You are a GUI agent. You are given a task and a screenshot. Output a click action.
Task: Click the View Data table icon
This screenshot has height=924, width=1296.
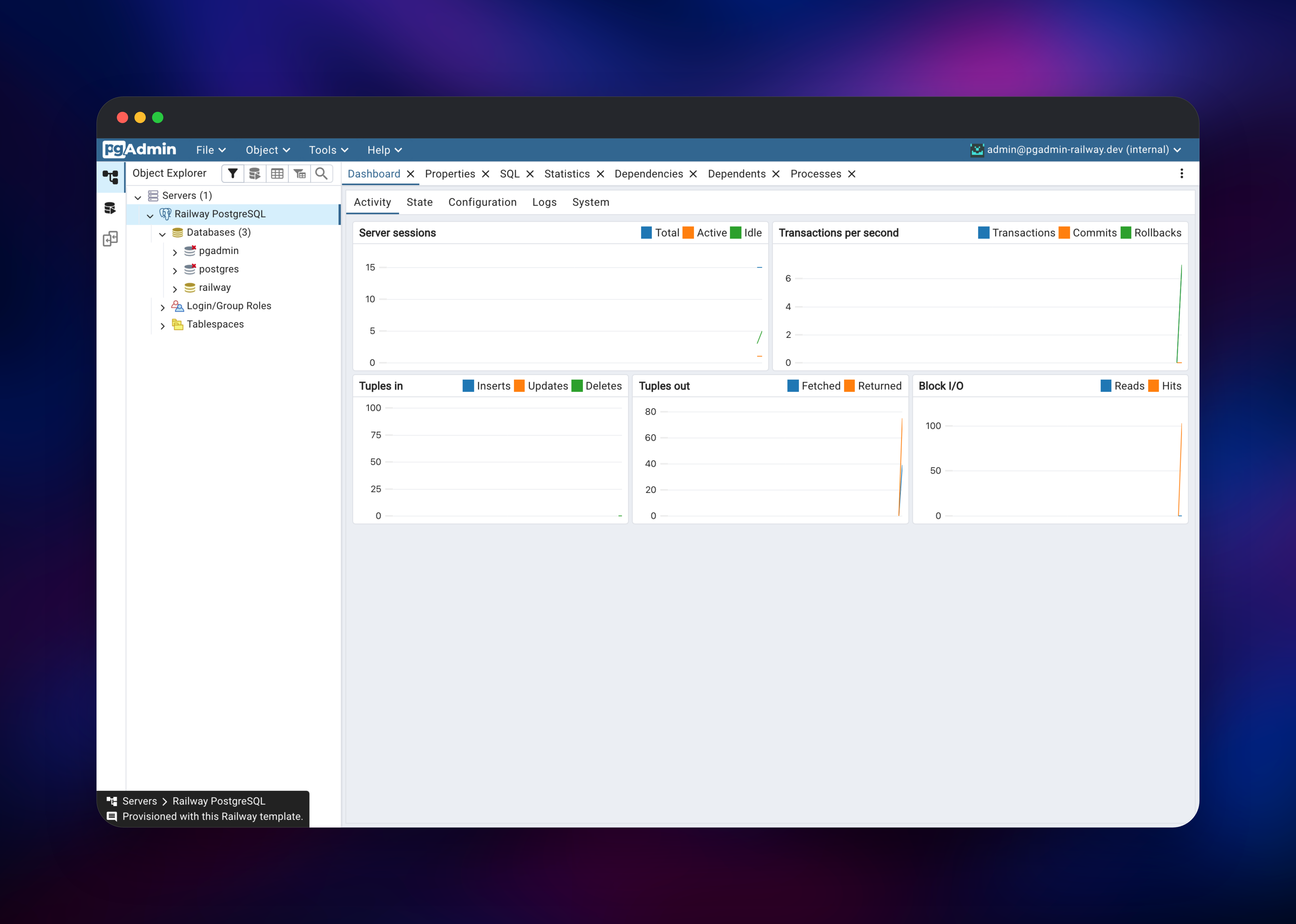coord(277,174)
